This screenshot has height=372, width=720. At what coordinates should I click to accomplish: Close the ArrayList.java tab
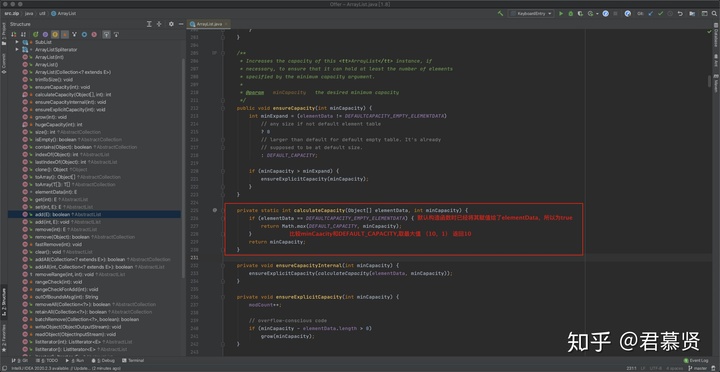coord(226,24)
